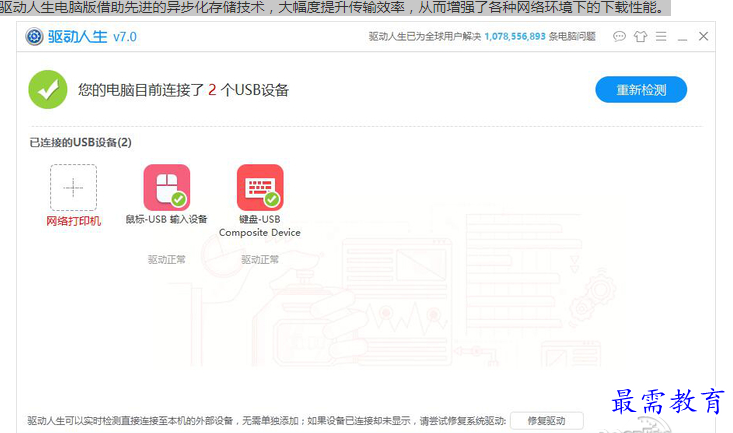This screenshot has height=433, width=733.
Task: Click the 鼠标-USB 输入设备 label
Action: (x=166, y=219)
